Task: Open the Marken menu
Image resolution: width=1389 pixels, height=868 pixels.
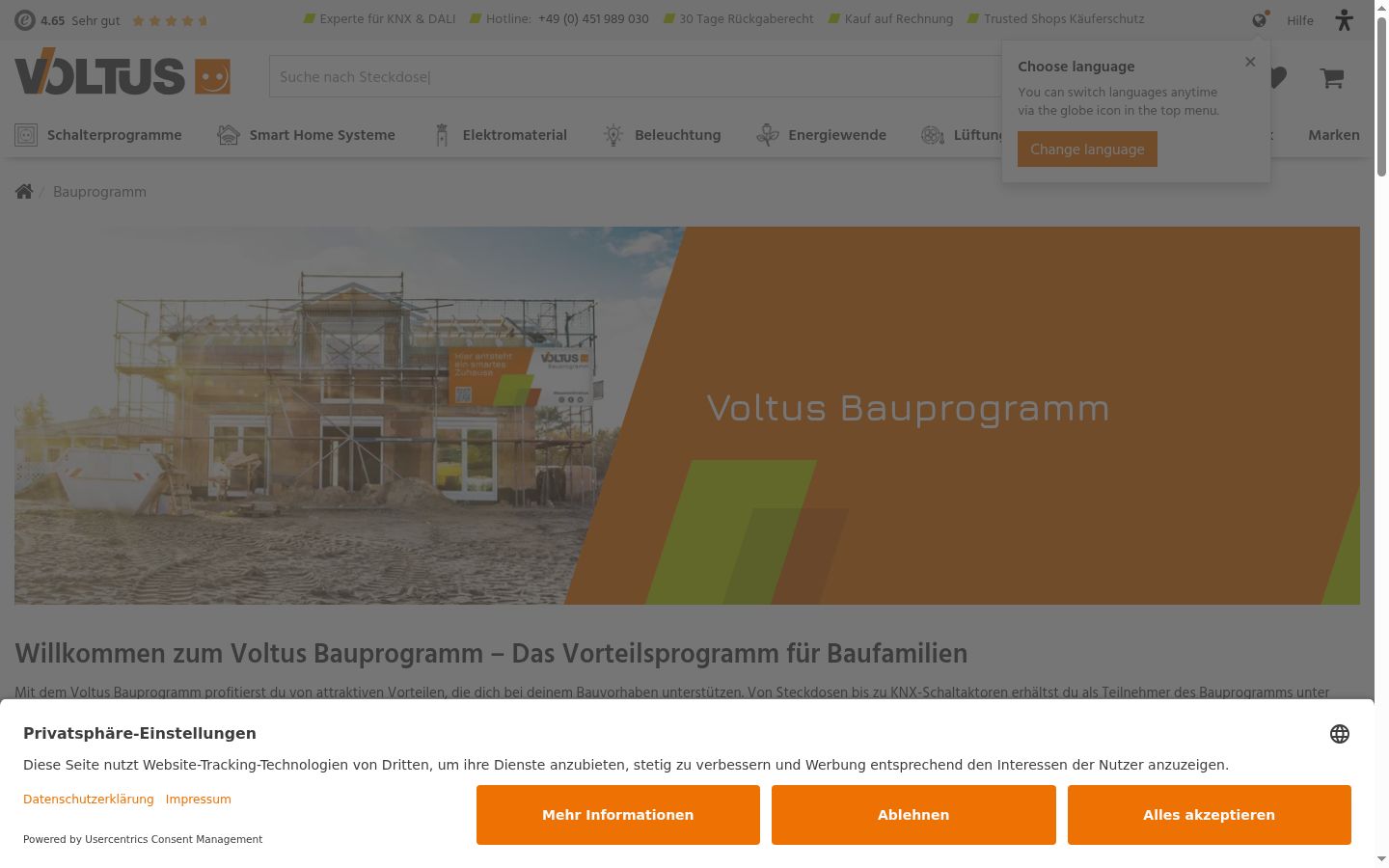Action: coord(1334,135)
